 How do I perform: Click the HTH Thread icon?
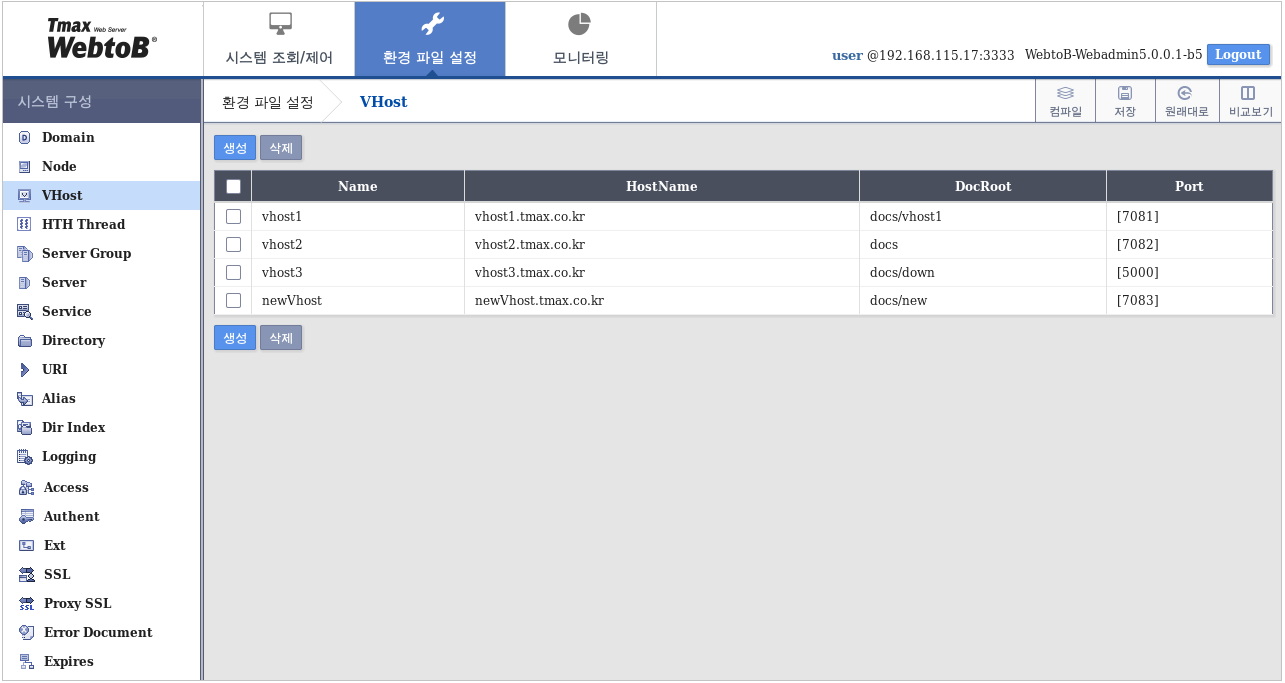tap(25, 225)
